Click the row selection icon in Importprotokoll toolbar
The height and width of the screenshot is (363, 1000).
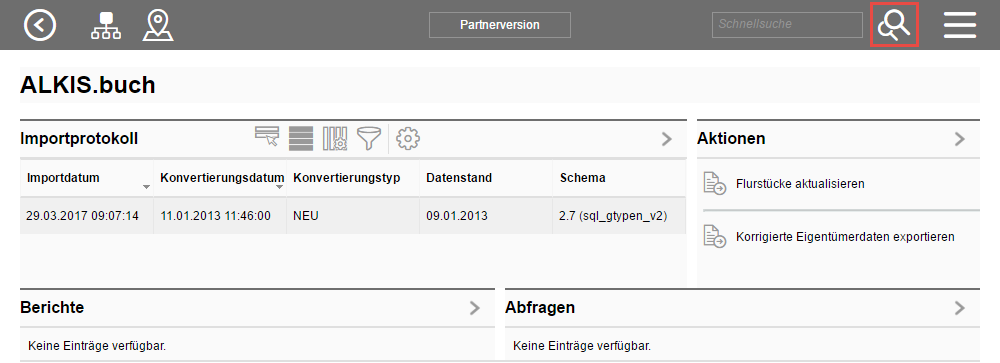tap(267, 137)
